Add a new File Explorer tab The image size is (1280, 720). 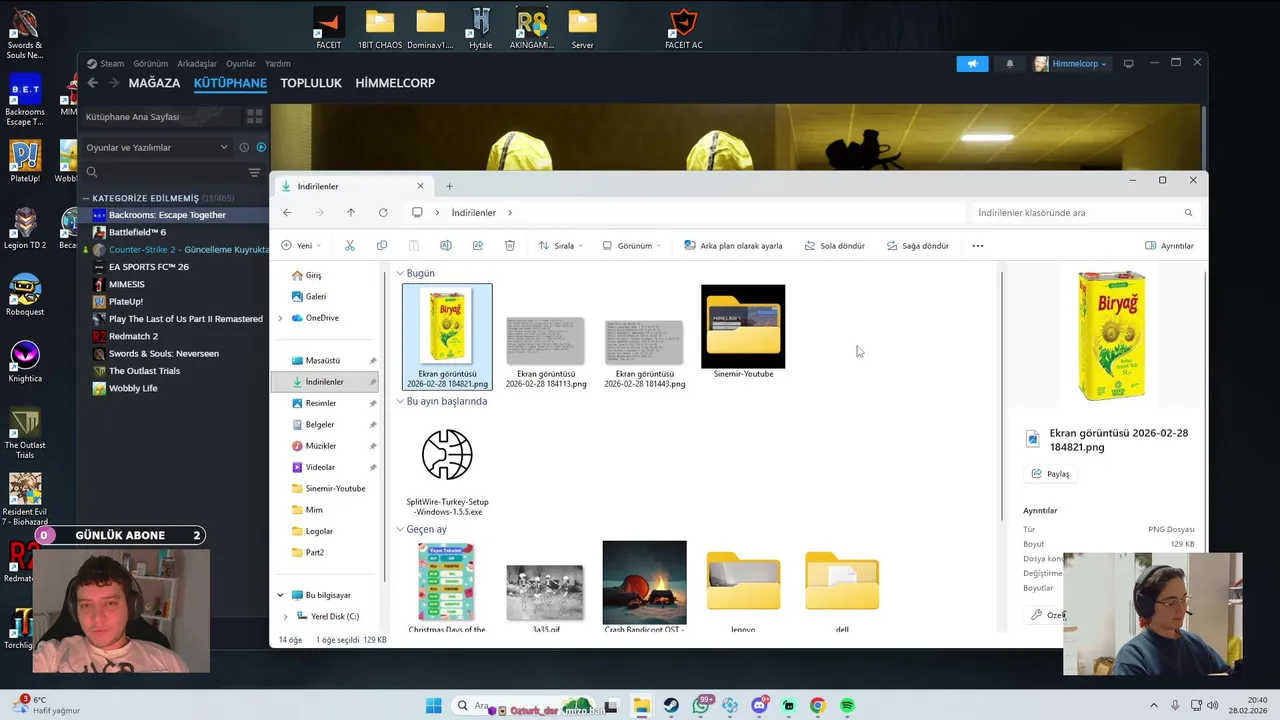pos(449,186)
